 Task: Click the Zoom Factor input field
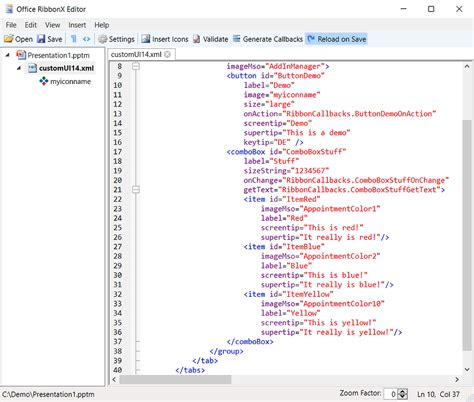pyautogui.click(x=390, y=394)
